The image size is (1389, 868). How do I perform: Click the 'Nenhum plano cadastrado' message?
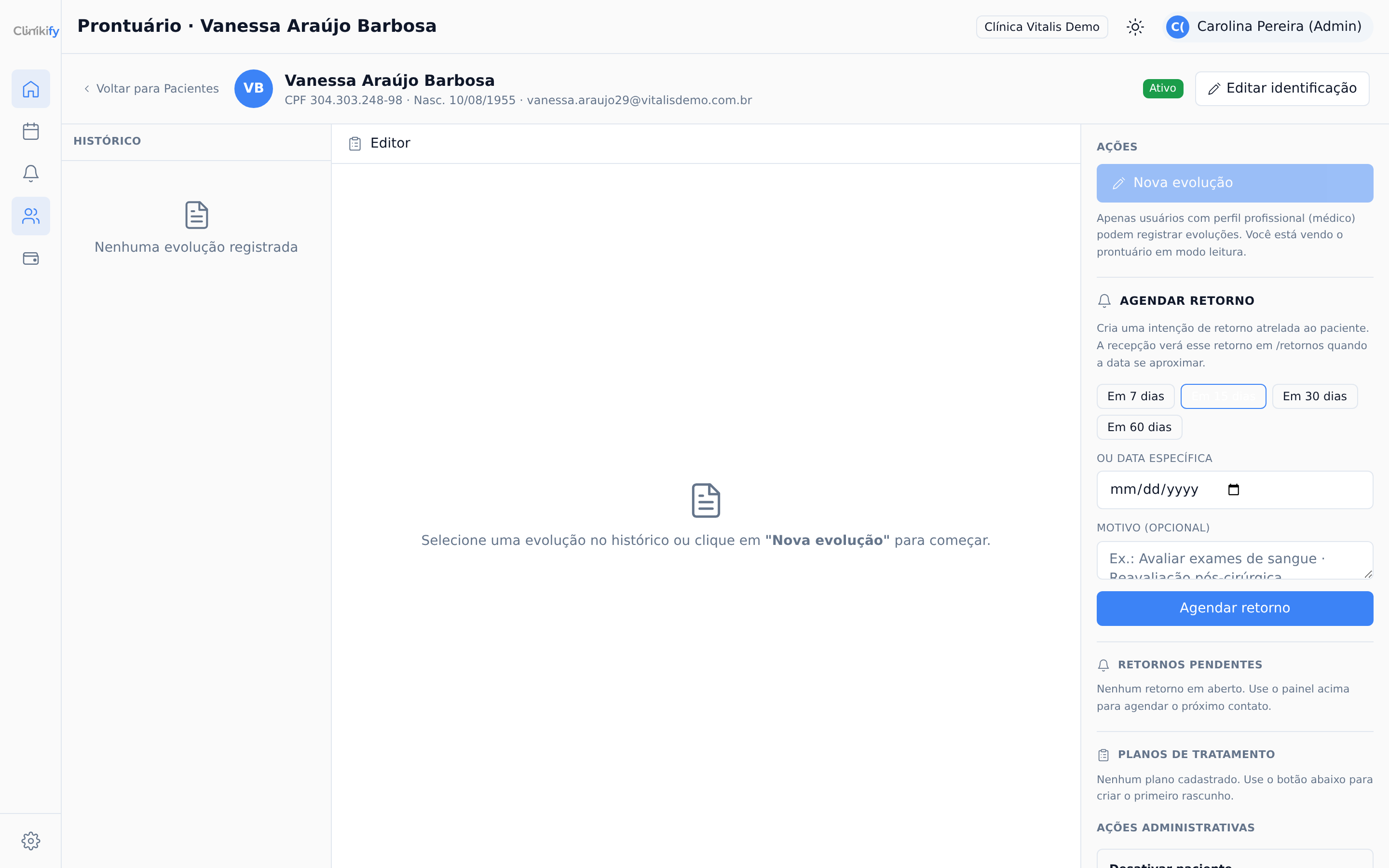click(x=1235, y=787)
